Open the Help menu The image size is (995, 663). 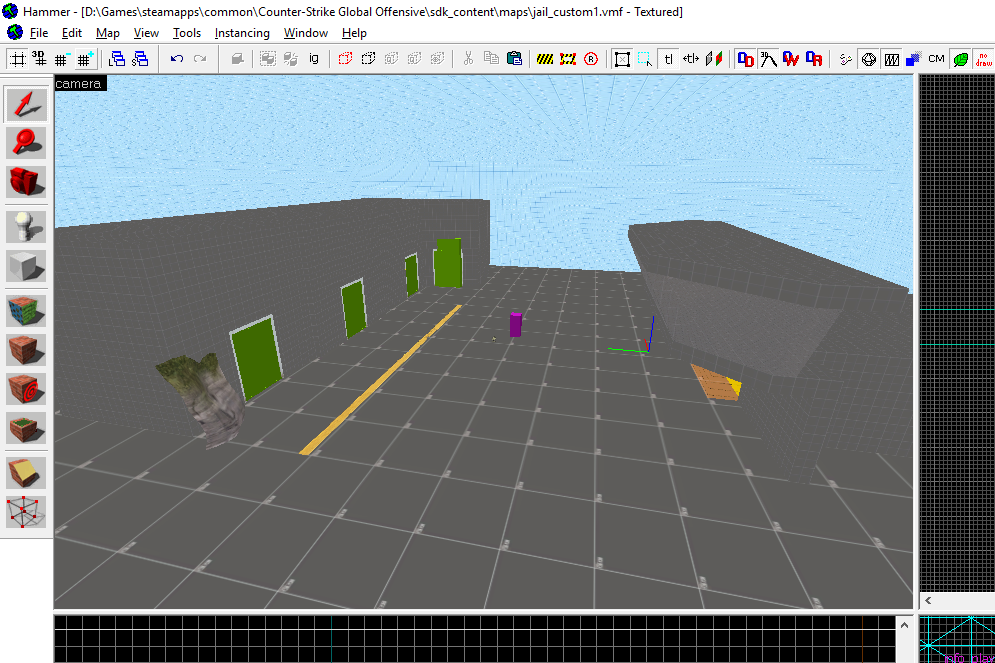(354, 33)
